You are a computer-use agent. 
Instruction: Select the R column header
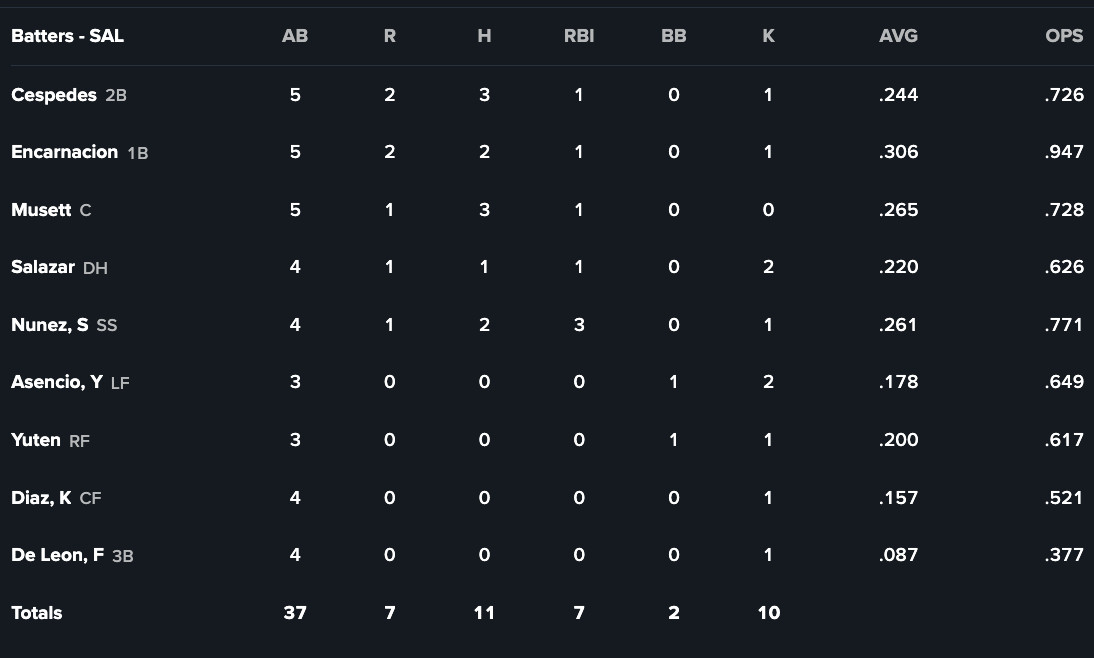click(389, 36)
